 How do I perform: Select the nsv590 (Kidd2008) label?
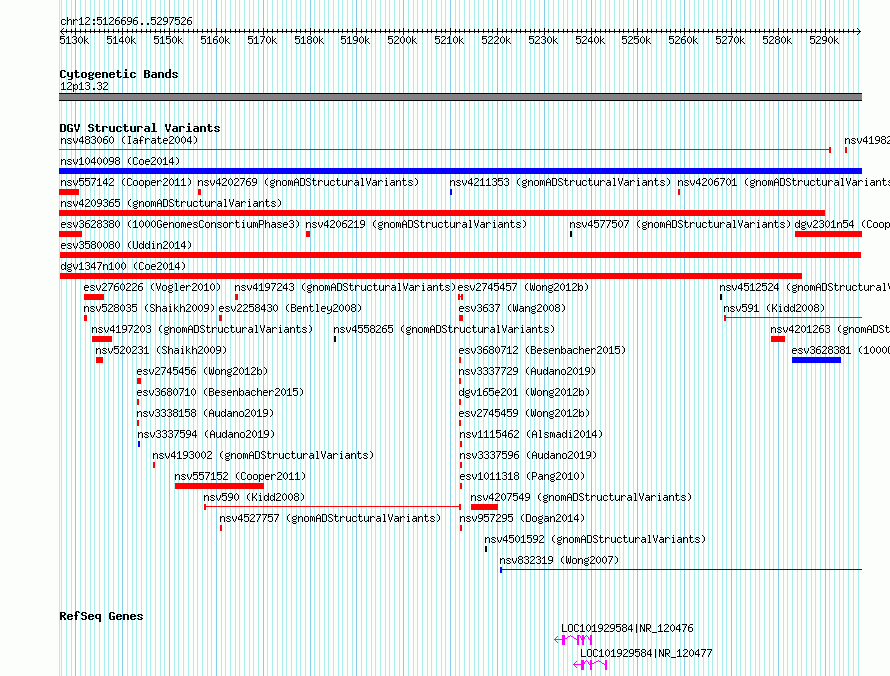(x=254, y=497)
